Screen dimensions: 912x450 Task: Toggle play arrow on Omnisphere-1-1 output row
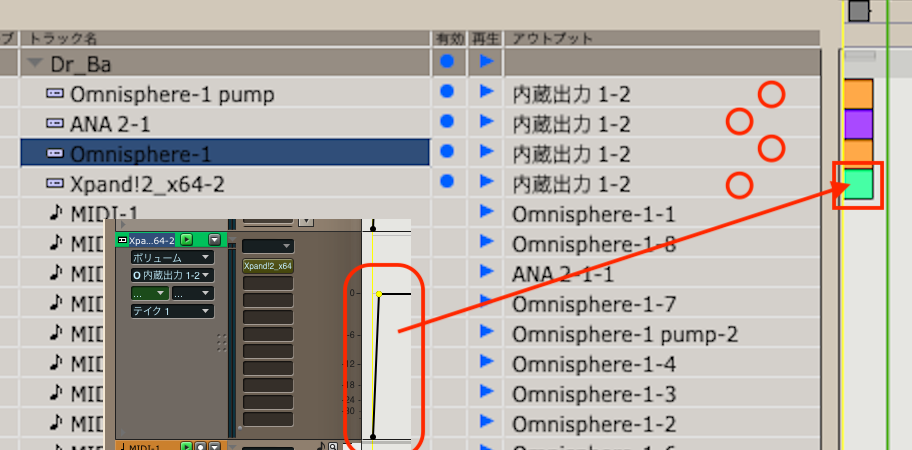coord(486,212)
